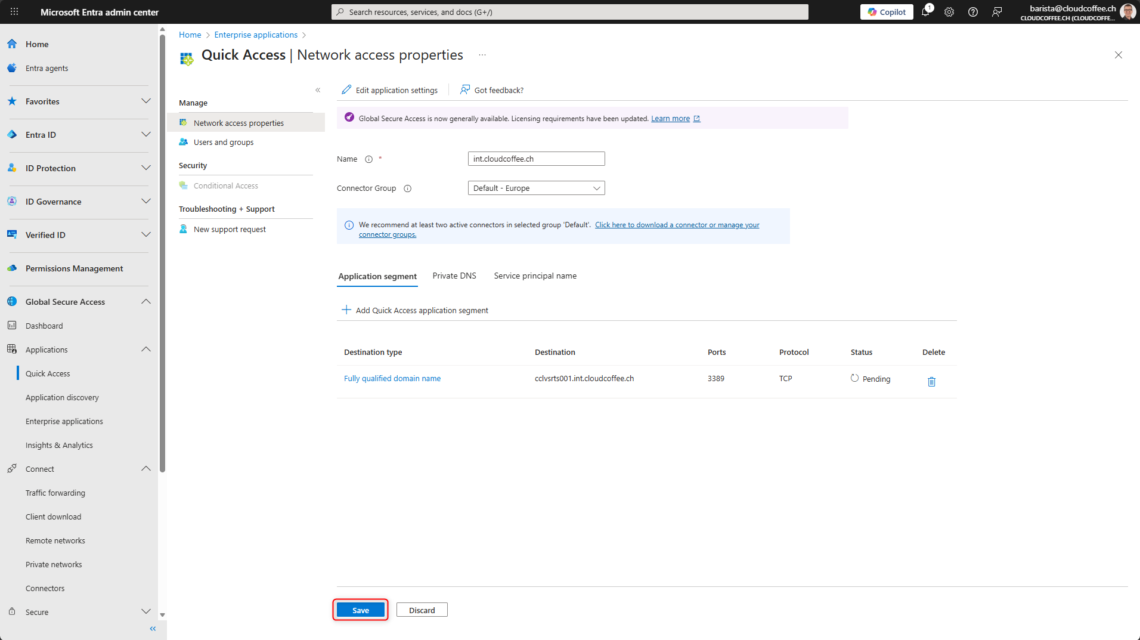Click the Pending status spinner icon
This screenshot has height=640, width=1140.
855,378
